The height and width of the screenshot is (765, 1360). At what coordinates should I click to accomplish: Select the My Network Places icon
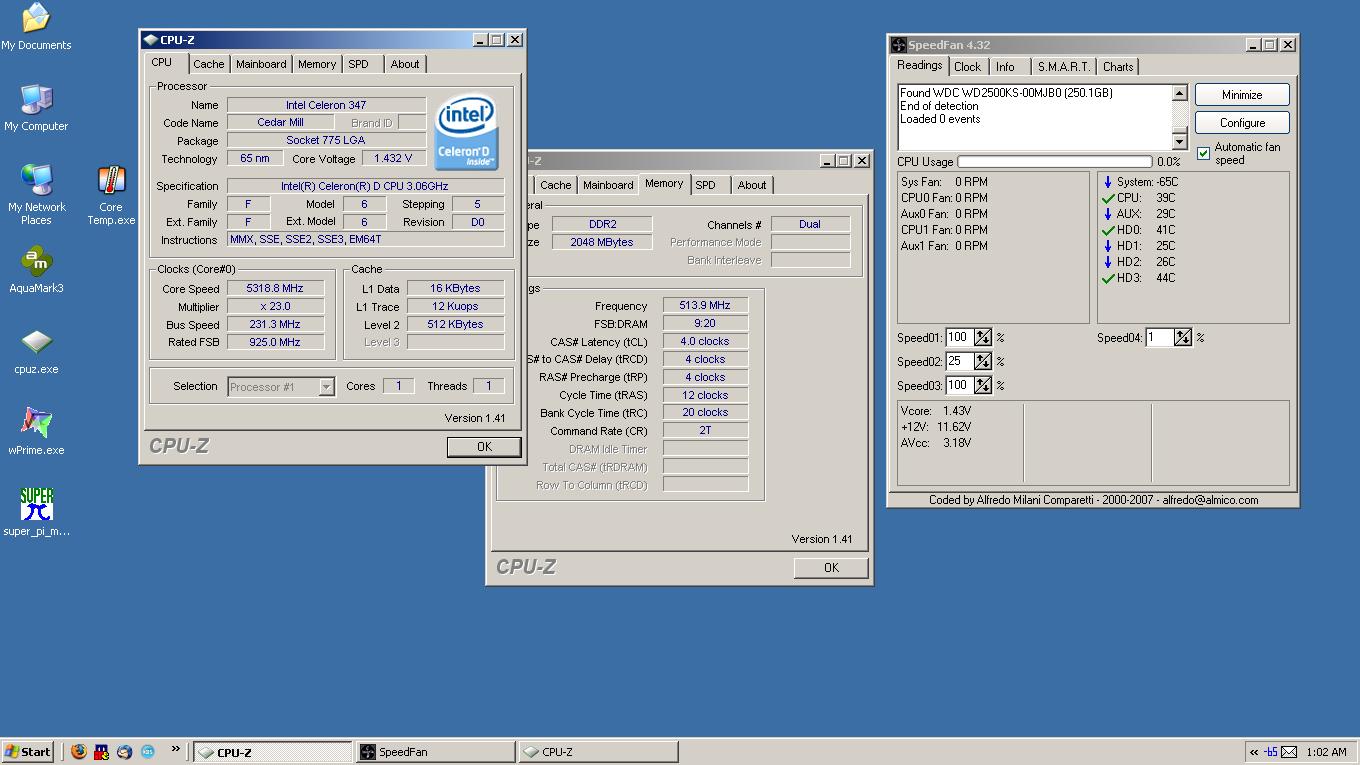pyautogui.click(x=36, y=195)
